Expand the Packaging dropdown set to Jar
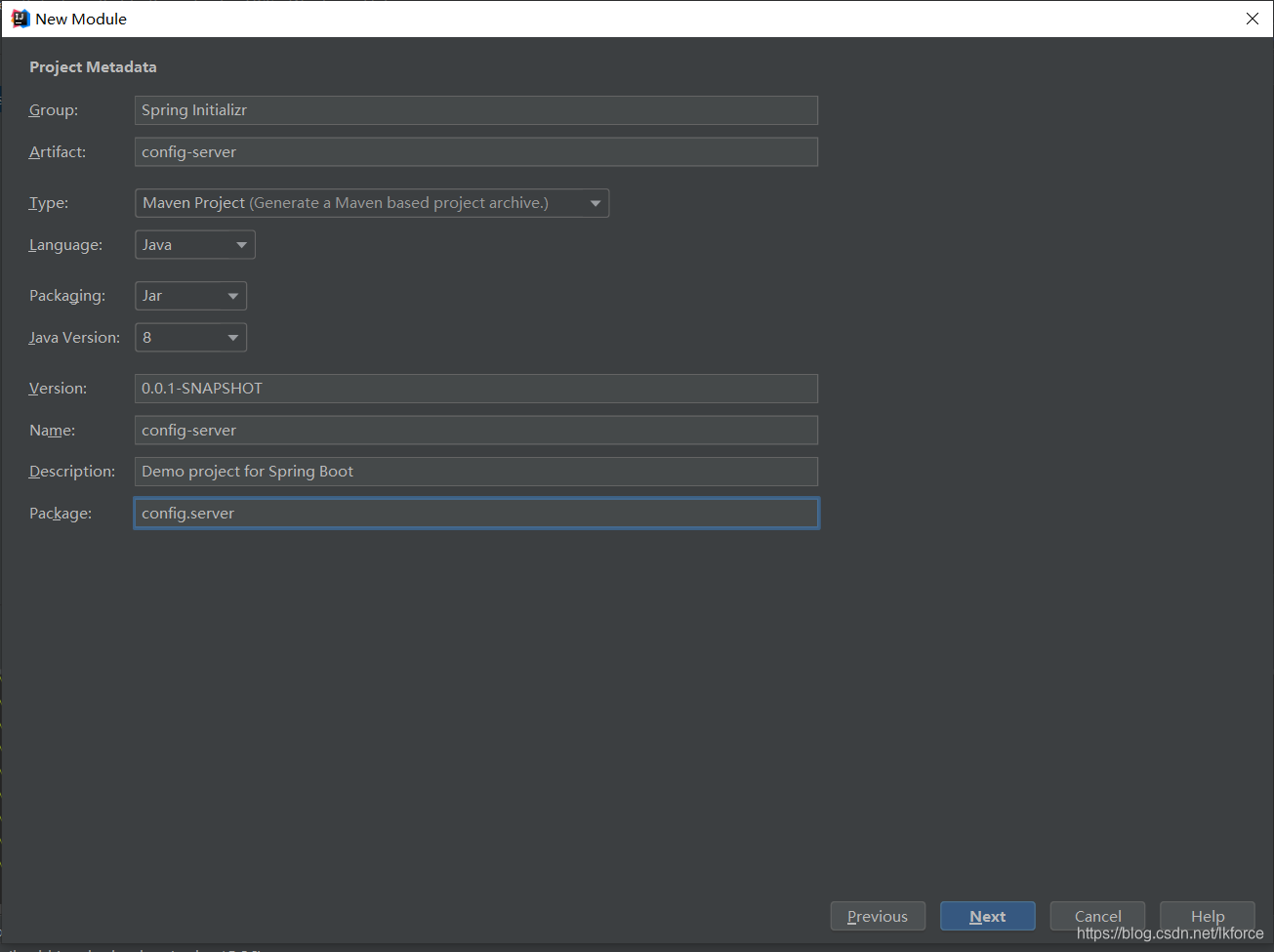 click(x=191, y=296)
